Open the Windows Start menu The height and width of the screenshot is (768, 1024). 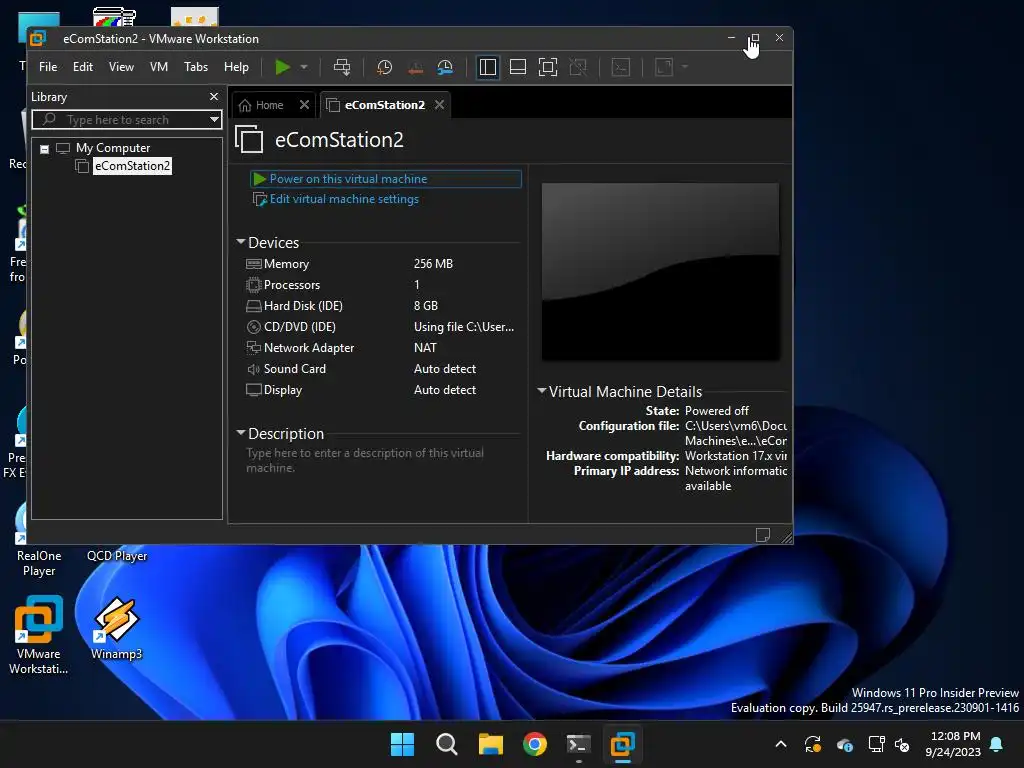(402, 744)
